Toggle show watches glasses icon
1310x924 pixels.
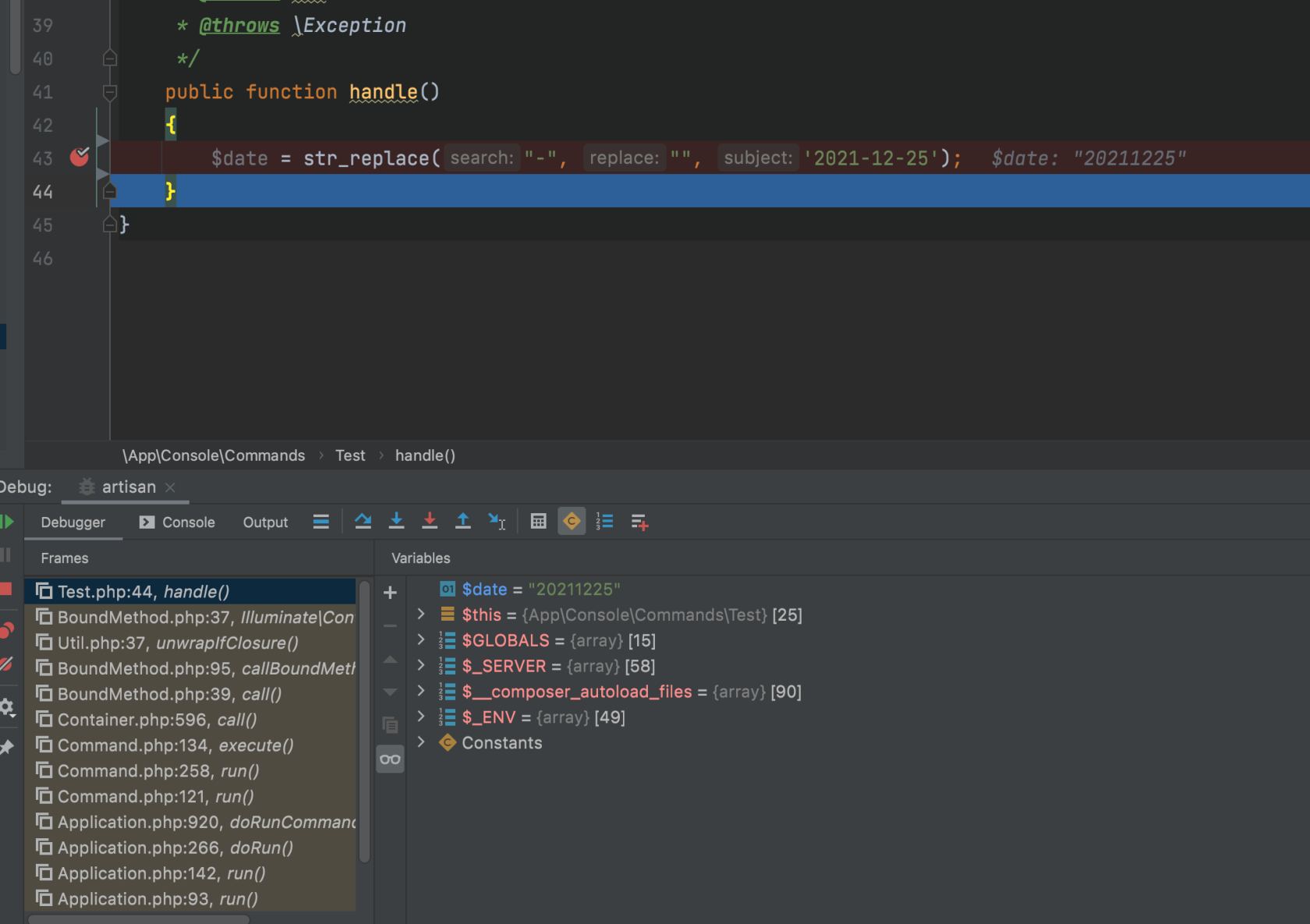[390, 759]
